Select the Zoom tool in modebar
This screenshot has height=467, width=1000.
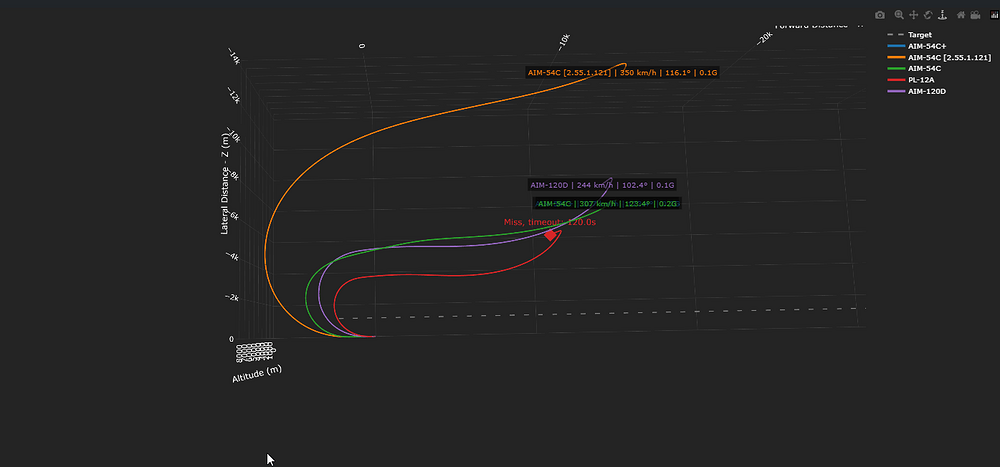click(899, 15)
